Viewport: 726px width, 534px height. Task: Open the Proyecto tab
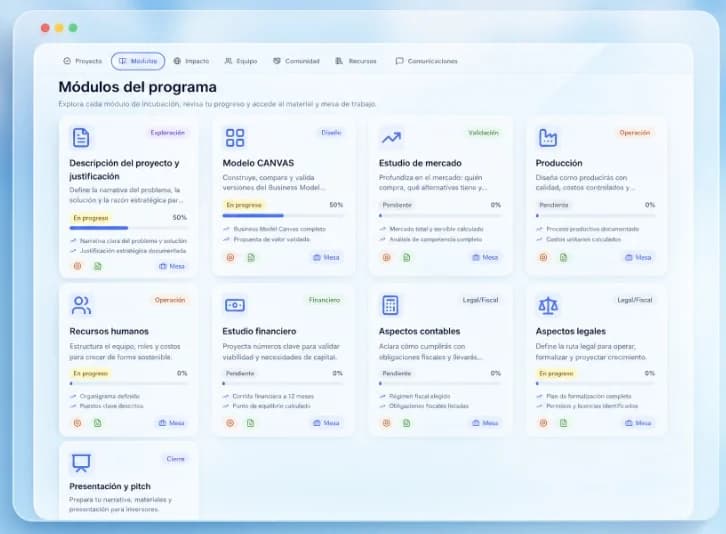[x=82, y=61]
